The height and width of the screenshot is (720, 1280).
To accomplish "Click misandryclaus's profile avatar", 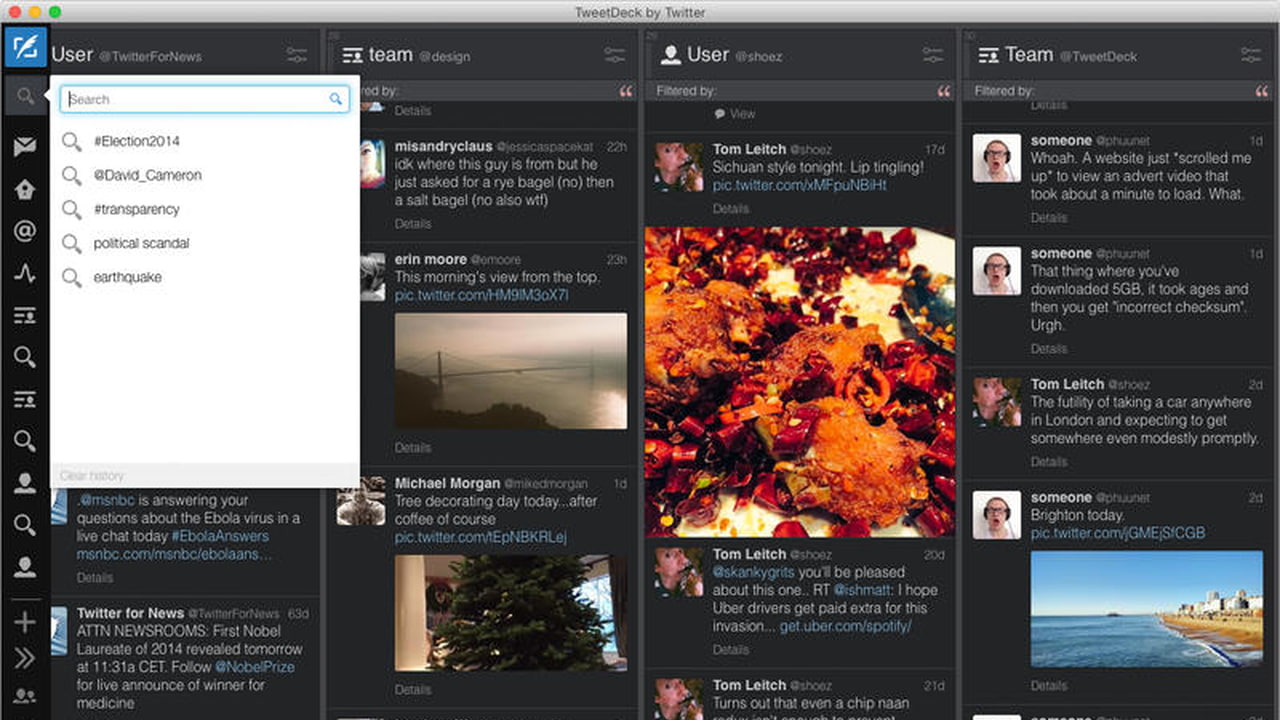I will pos(372,163).
